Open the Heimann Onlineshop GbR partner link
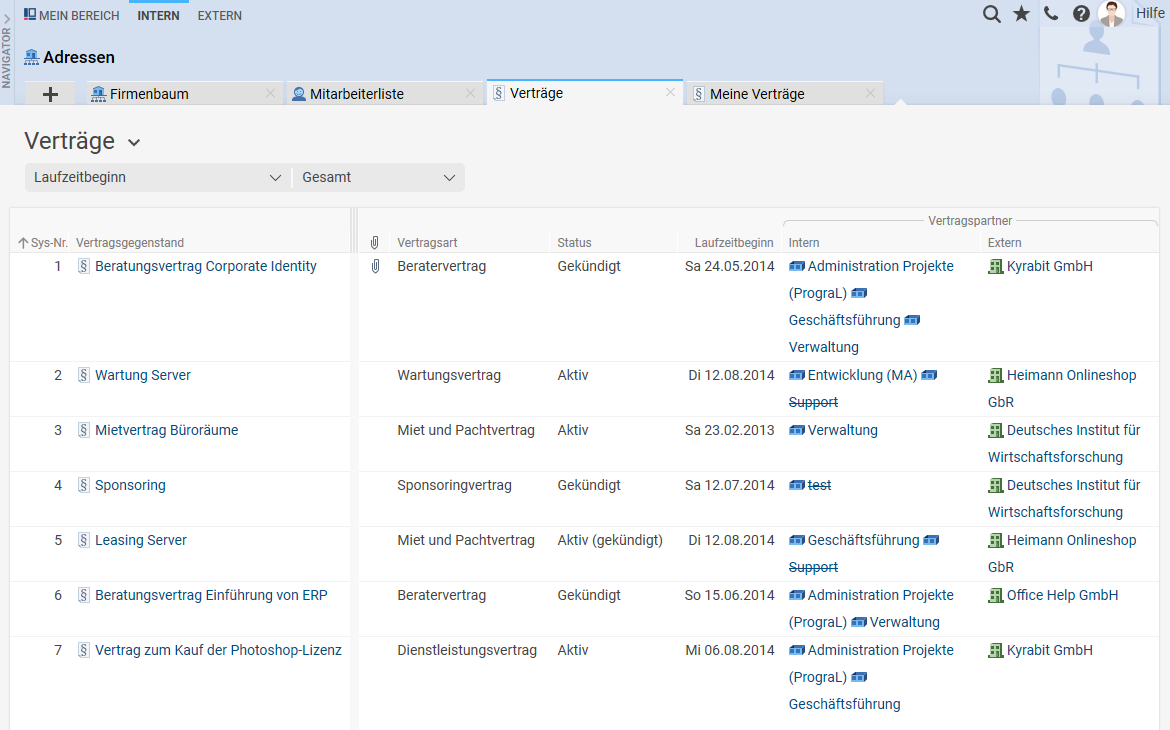 [x=1071, y=375]
